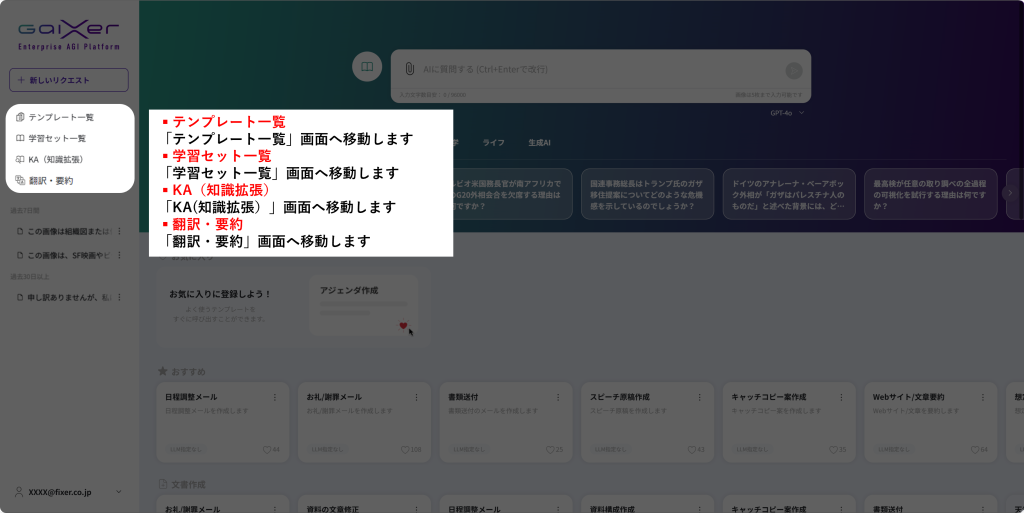Open 翻訳・要約 from the sidebar
The width and height of the screenshot is (1024, 513).
50,181
